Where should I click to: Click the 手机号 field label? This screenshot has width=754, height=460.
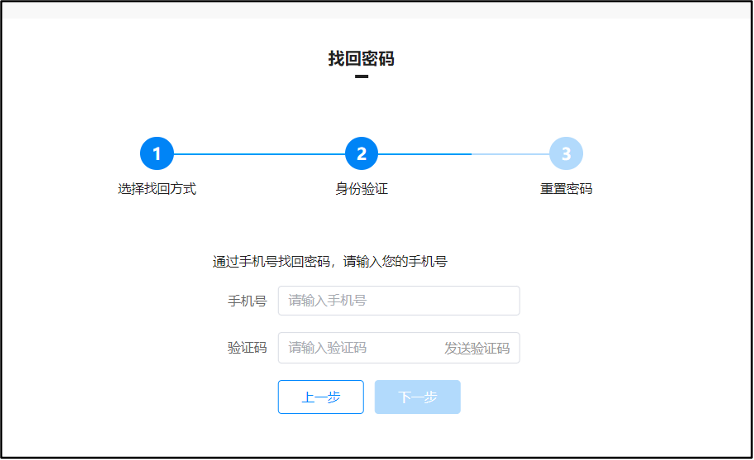(247, 300)
